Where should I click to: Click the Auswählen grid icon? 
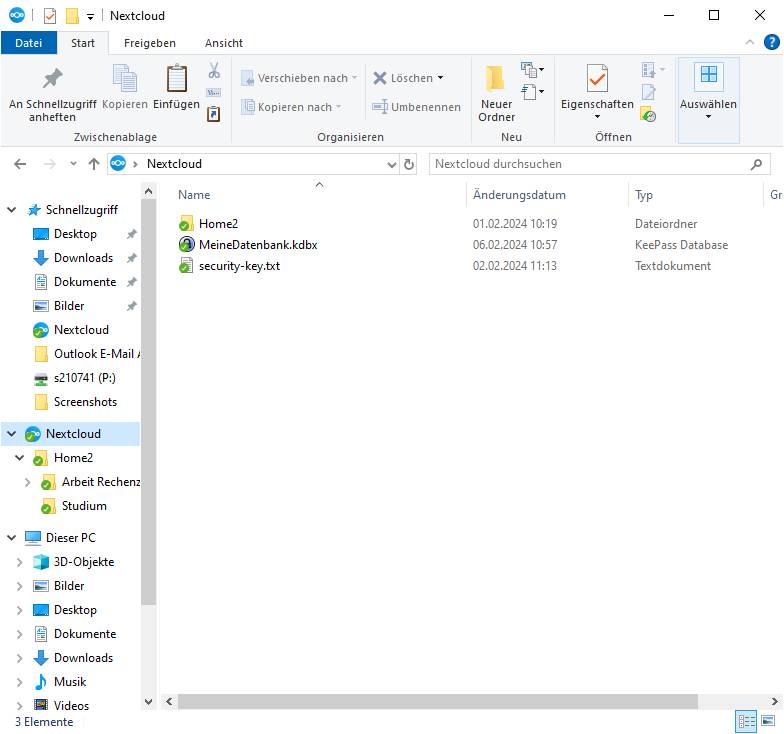point(708,74)
